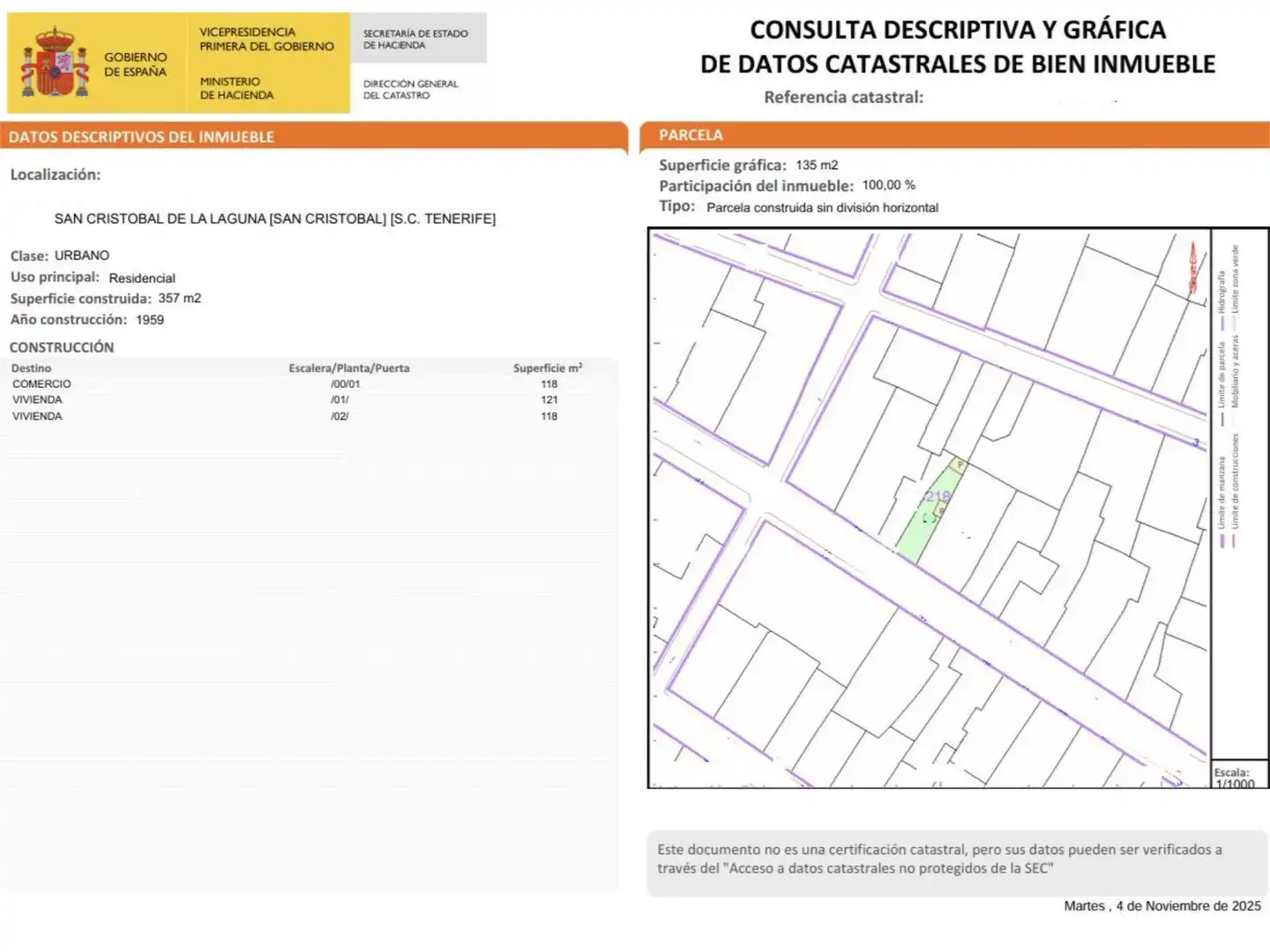The image size is (1270, 952).
Task: Click Parcela construida sin división horizontal text
Action: click(x=823, y=208)
